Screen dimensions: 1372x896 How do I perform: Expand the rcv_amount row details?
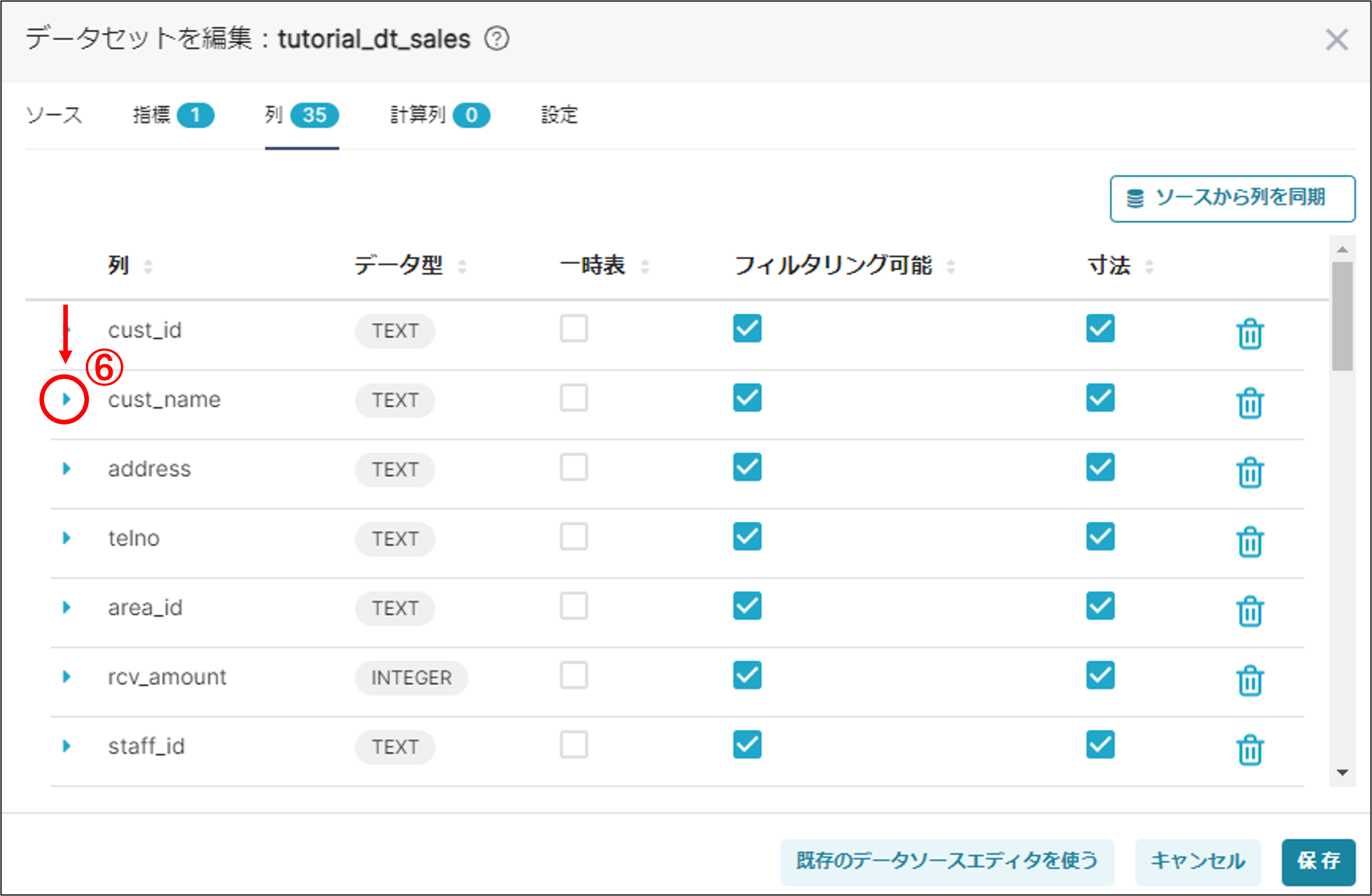(x=66, y=676)
